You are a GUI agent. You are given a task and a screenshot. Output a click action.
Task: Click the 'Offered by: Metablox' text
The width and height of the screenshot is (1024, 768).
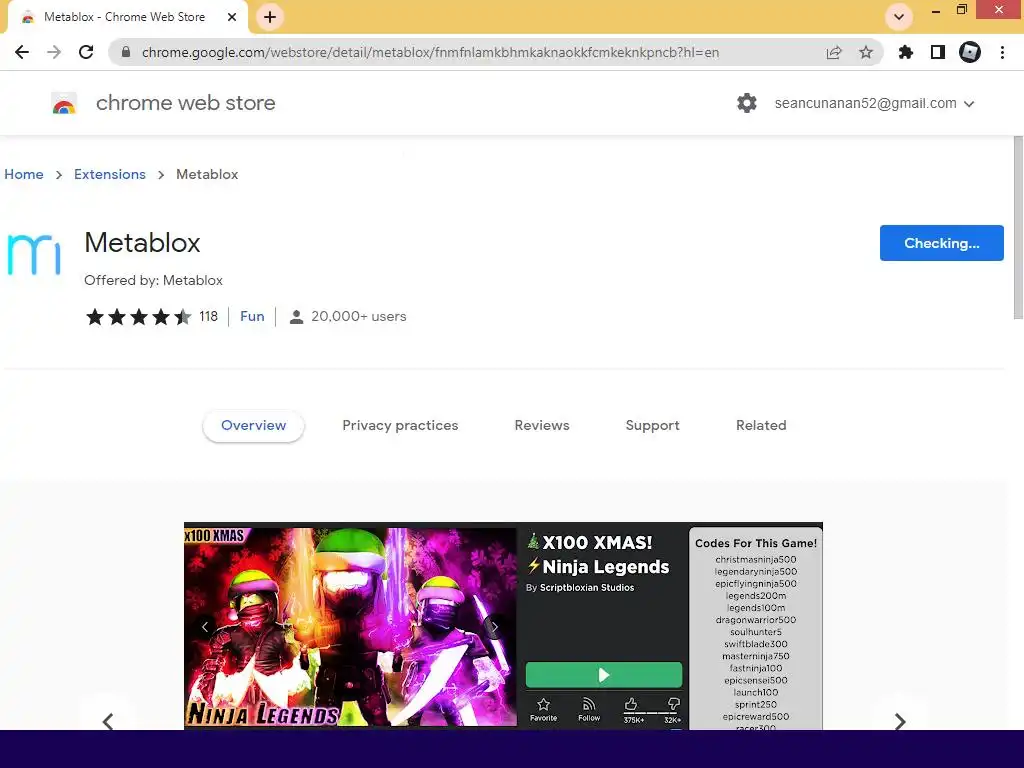coord(153,280)
